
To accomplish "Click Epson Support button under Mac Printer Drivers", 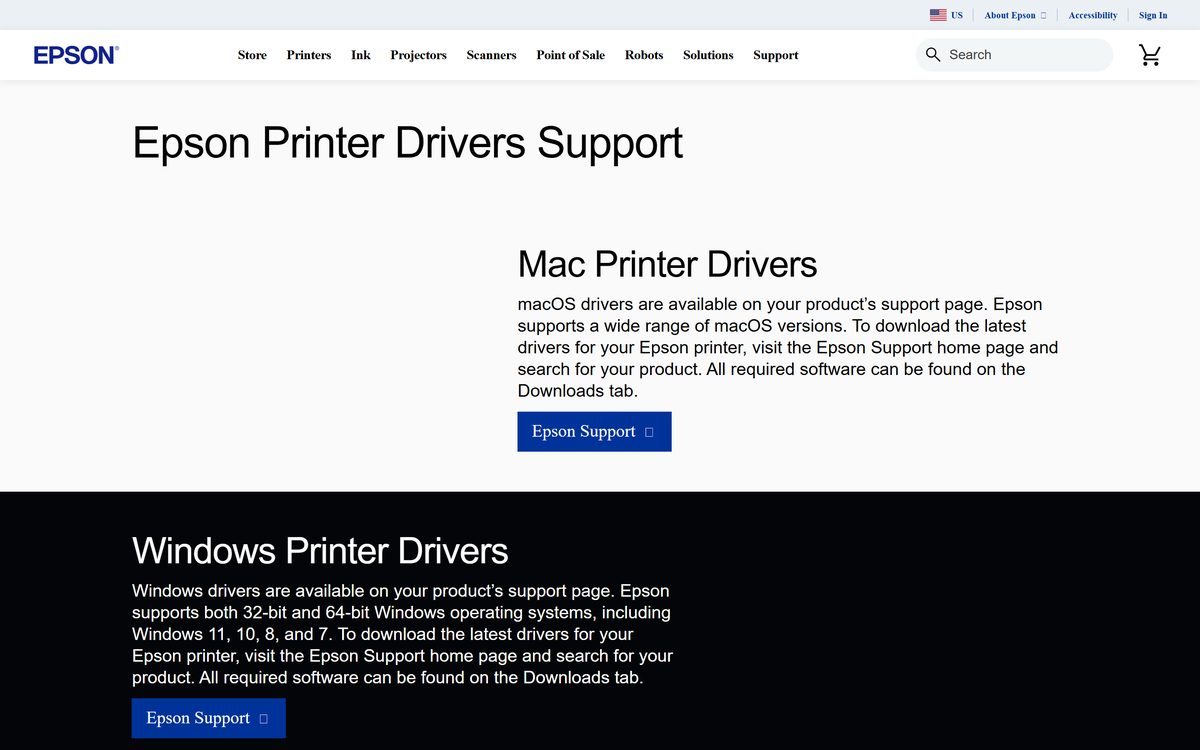I will click(x=594, y=432).
